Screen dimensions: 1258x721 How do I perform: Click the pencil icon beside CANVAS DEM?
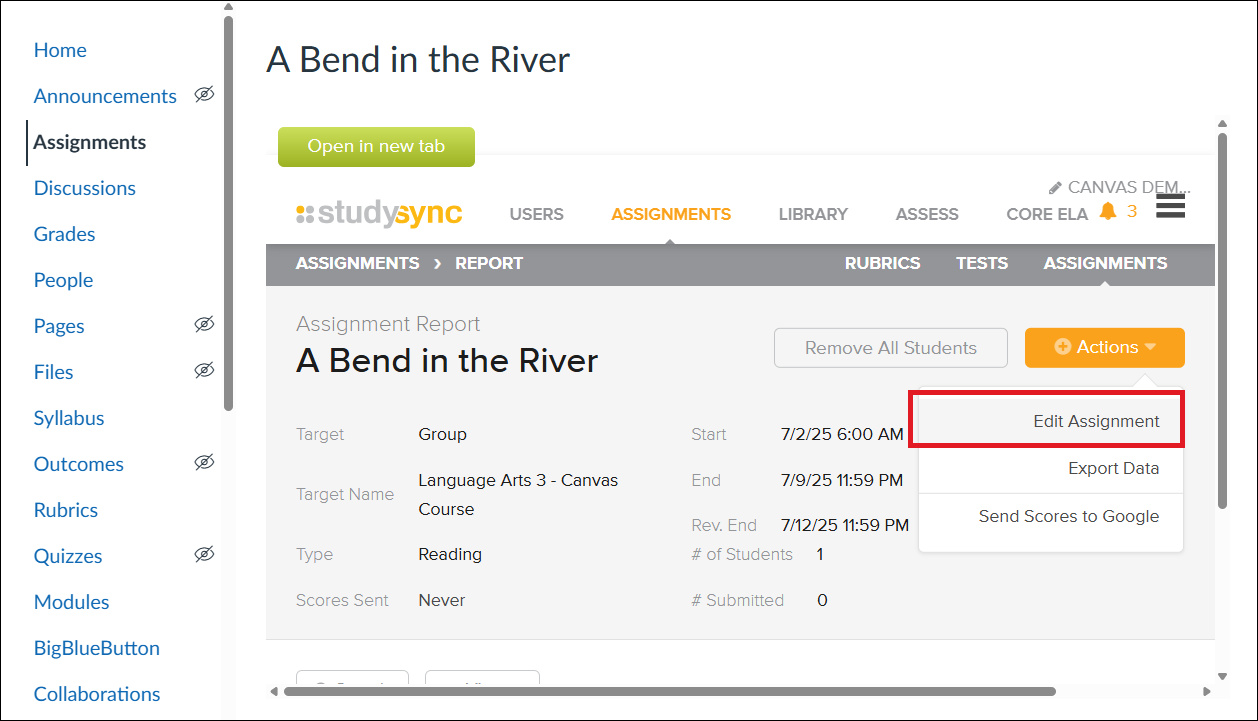pyautogui.click(x=1055, y=186)
